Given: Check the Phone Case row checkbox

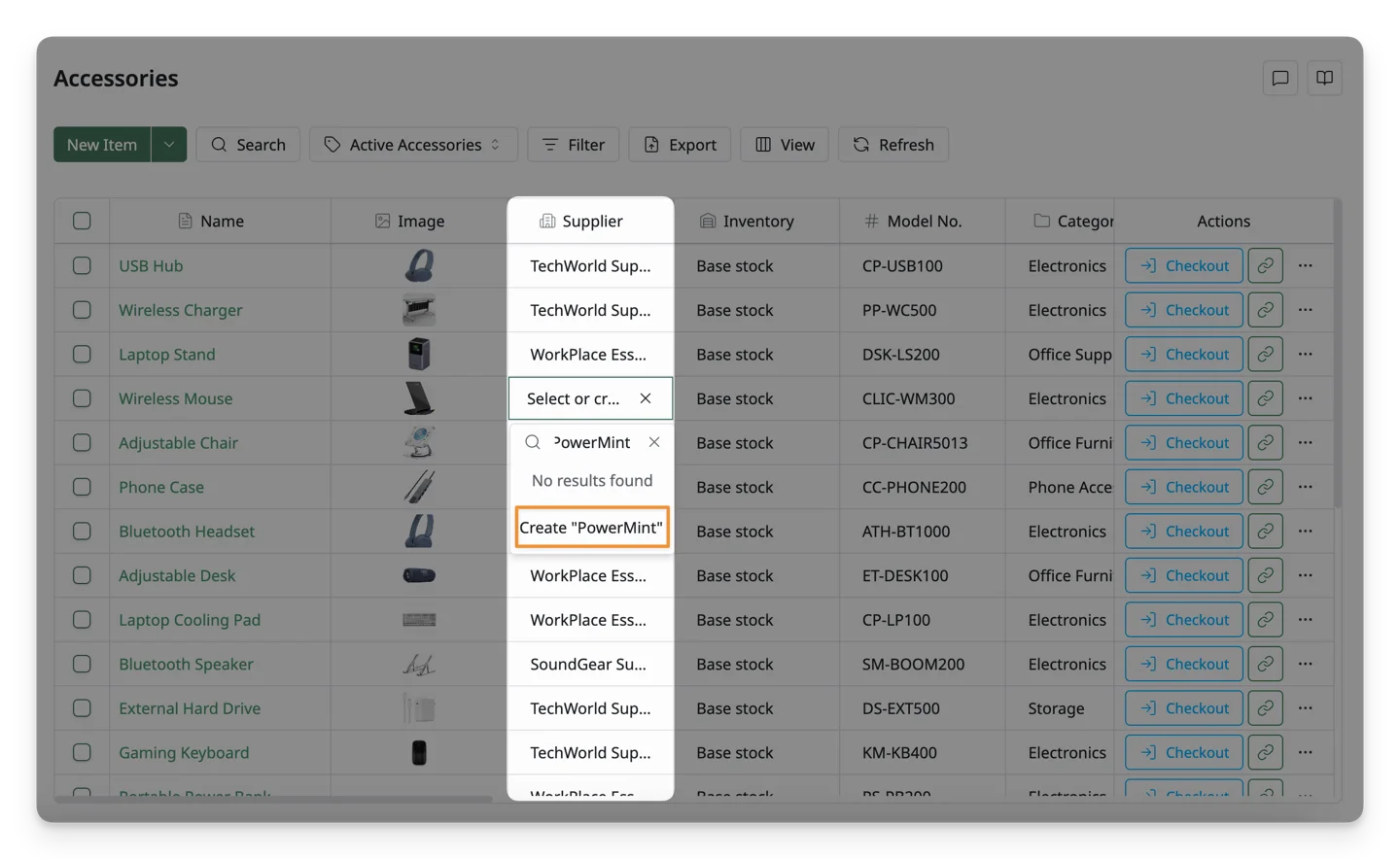Looking at the screenshot, I should (x=82, y=487).
